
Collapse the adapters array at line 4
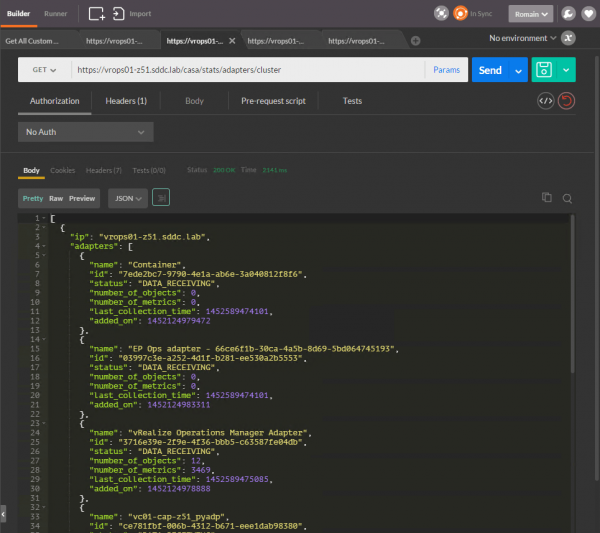(x=44, y=246)
